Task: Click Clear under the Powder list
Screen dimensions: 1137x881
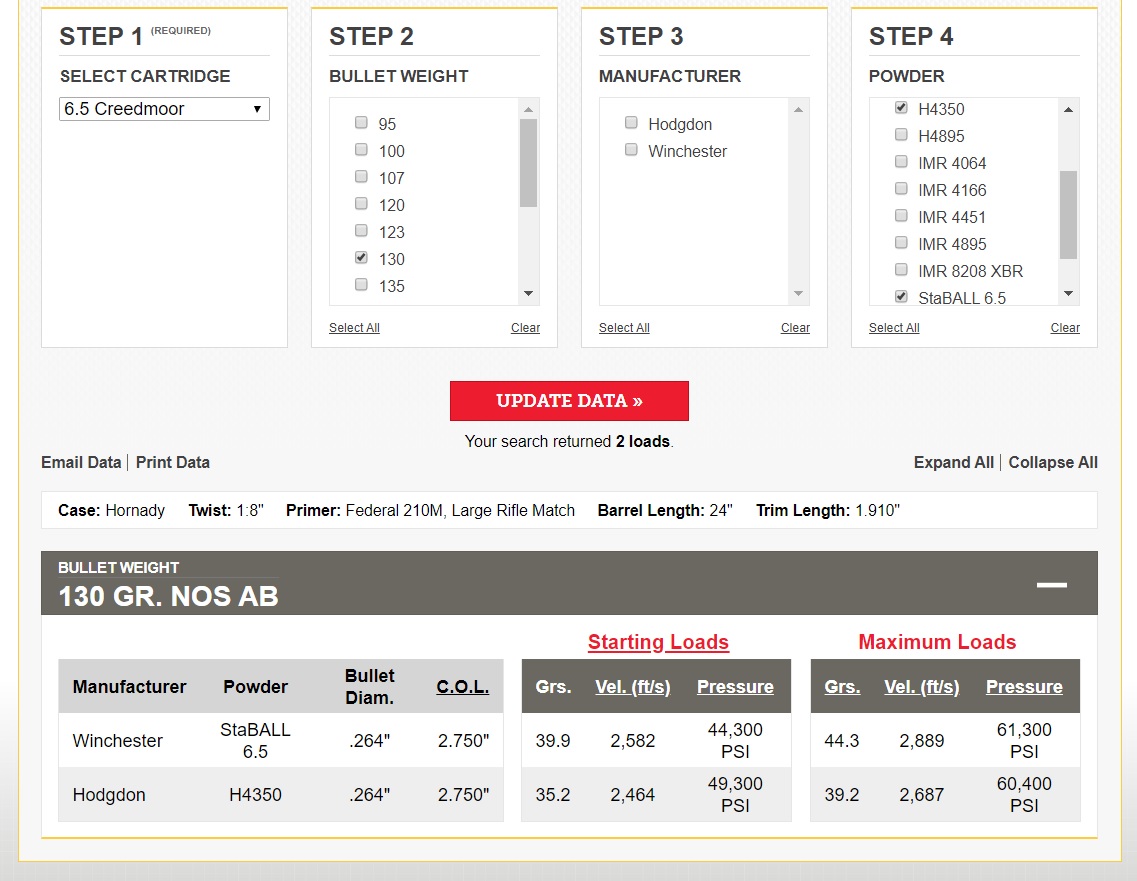Action: click(1064, 328)
